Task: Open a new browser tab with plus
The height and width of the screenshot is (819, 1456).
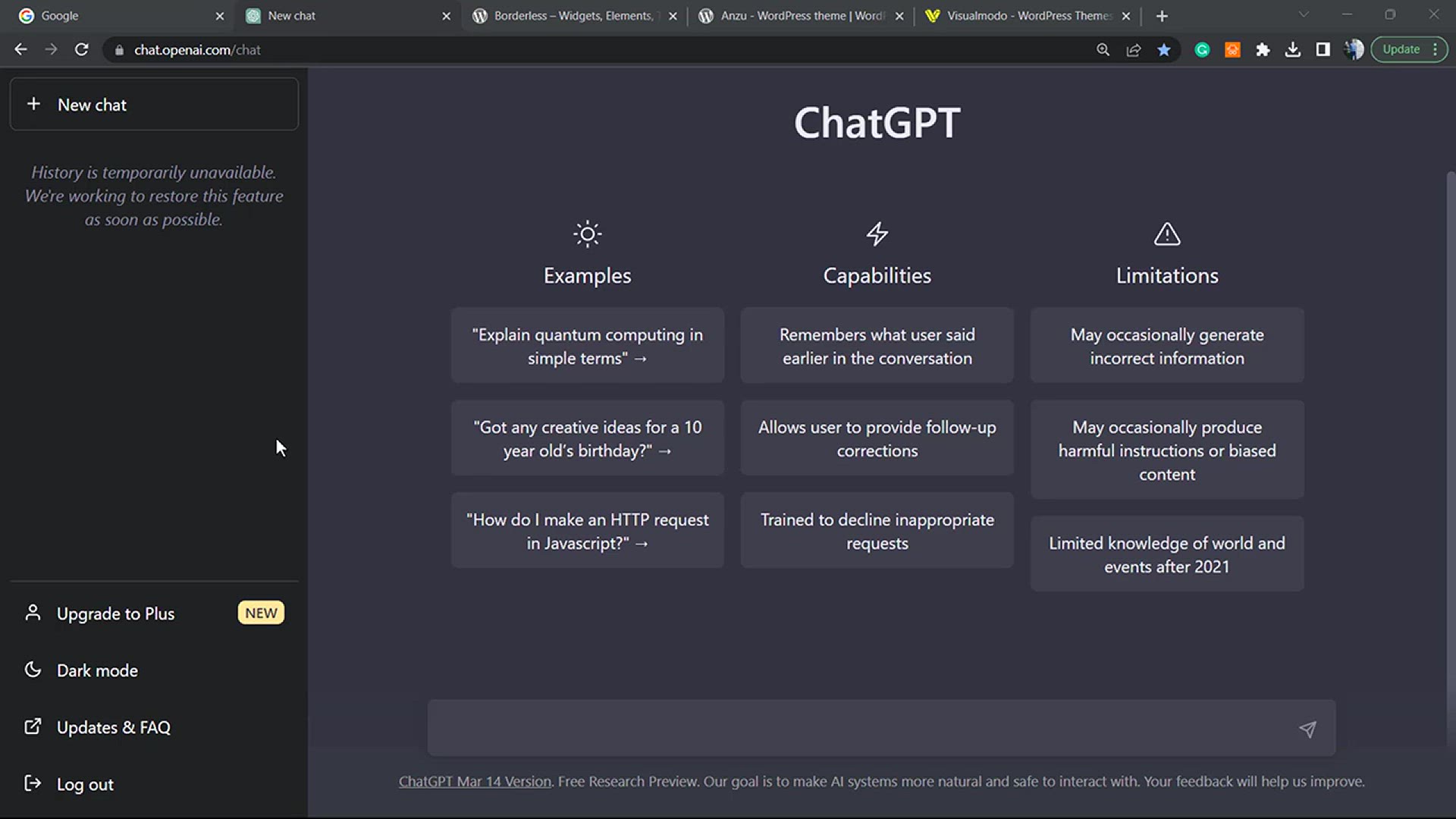Action: 1162,16
